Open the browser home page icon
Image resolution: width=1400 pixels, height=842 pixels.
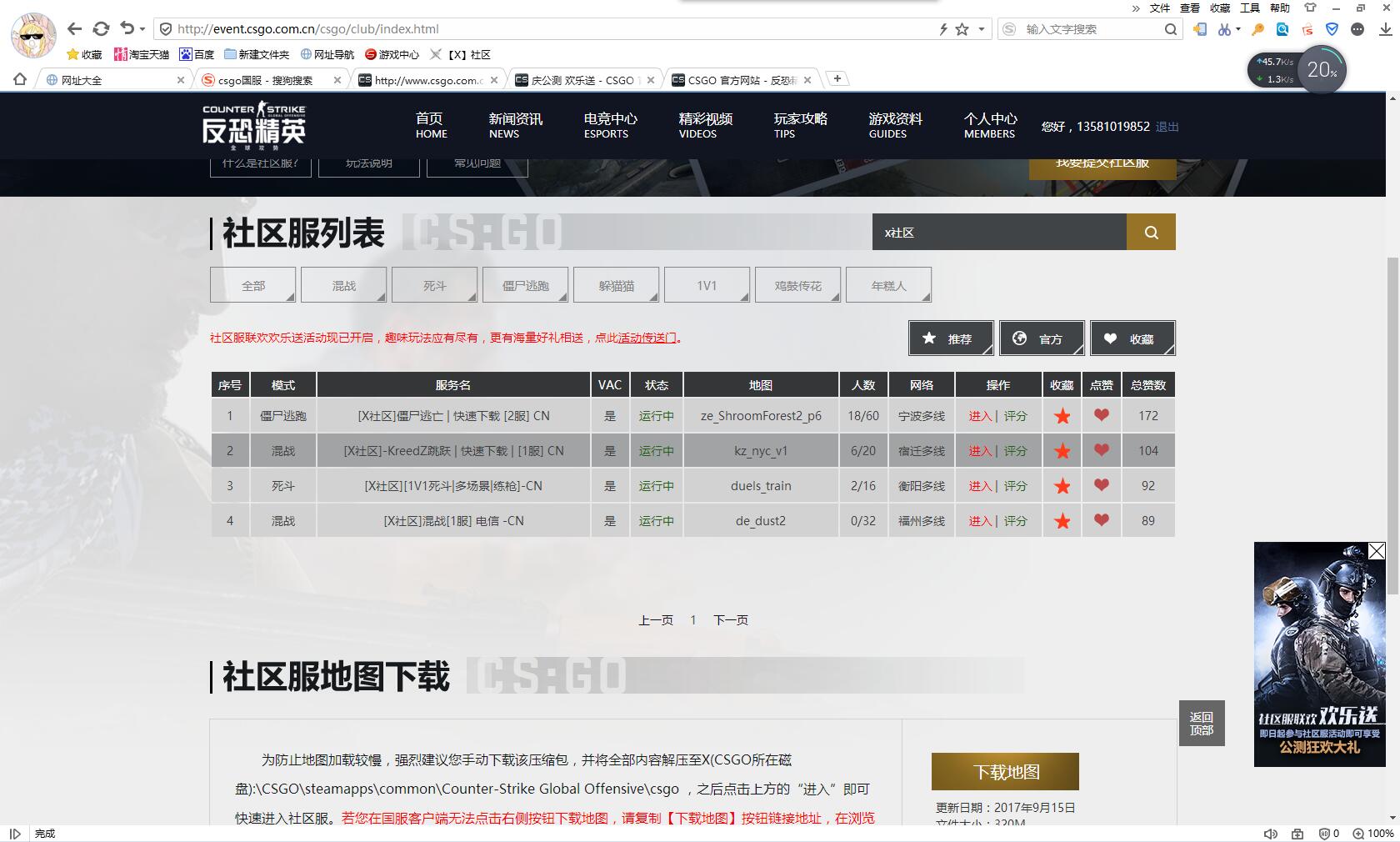click(20, 80)
